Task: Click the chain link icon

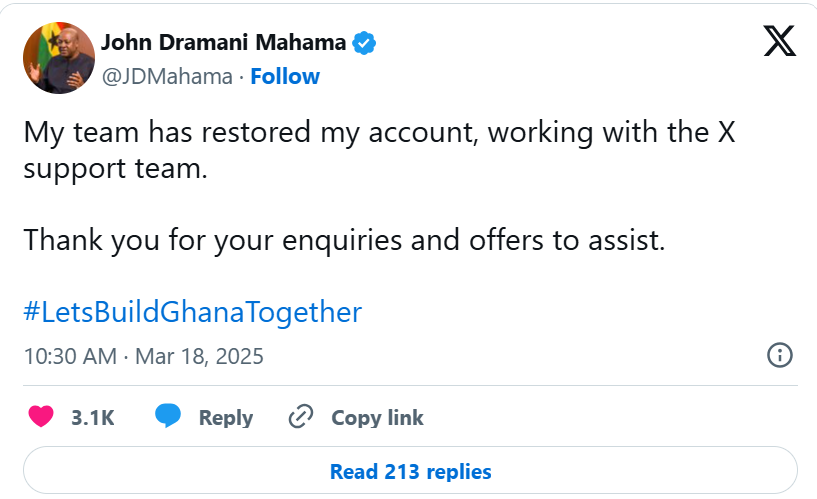Action: coord(301,417)
